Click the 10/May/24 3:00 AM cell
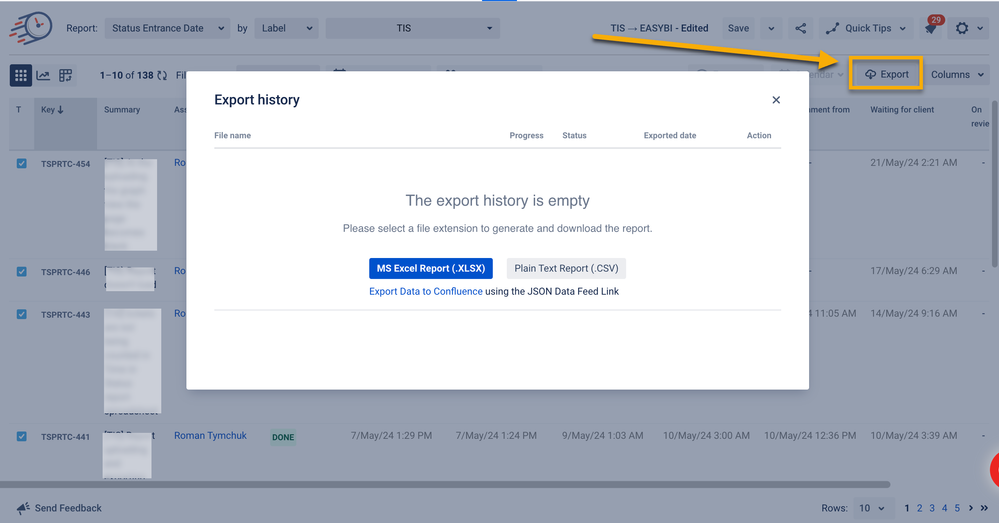The width and height of the screenshot is (999, 523). 706,436
